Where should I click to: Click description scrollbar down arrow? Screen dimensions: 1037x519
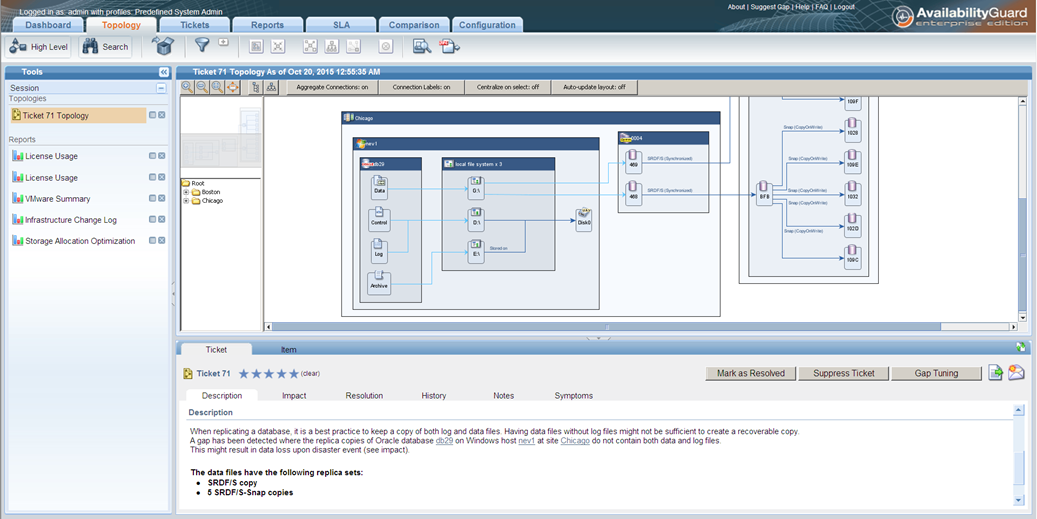pos(1018,500)
